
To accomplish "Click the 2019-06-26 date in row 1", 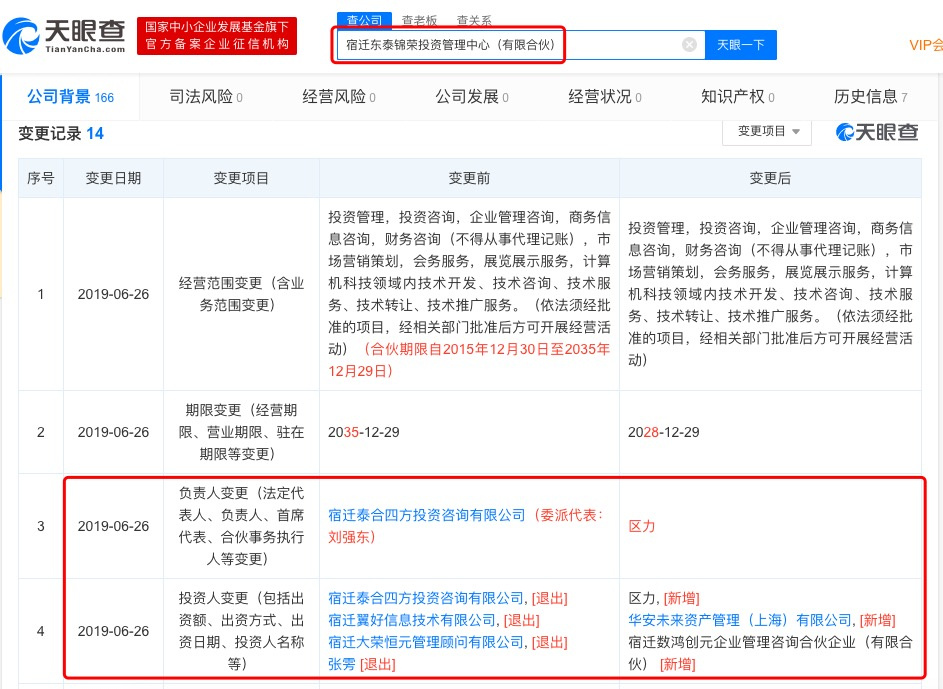I will (x=113, y=294).
